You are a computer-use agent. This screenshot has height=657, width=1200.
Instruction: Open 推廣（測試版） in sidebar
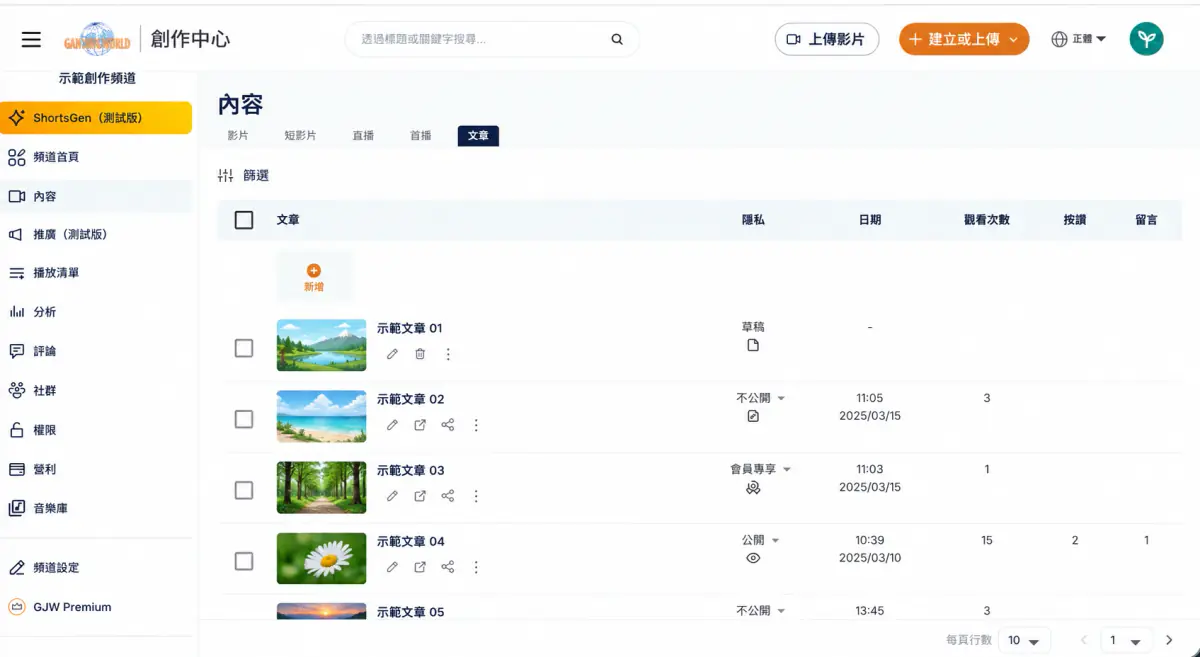(x=96, y=234)
